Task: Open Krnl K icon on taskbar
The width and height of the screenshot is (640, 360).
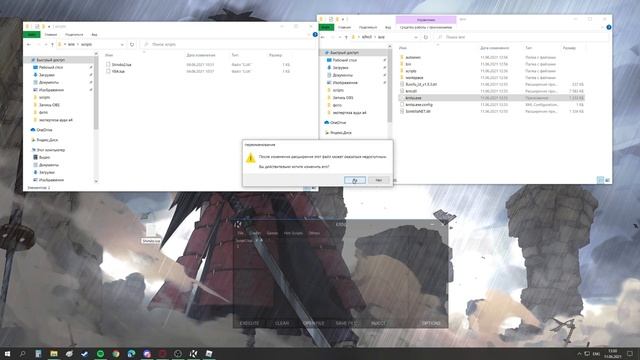Action: [193, 353]
